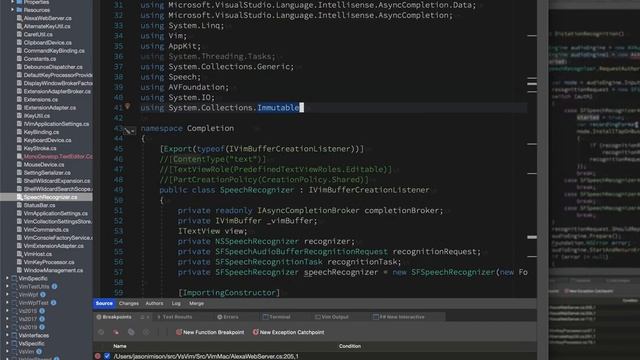
Task: Click the Name column header
Action: click(x=120, y=346)
